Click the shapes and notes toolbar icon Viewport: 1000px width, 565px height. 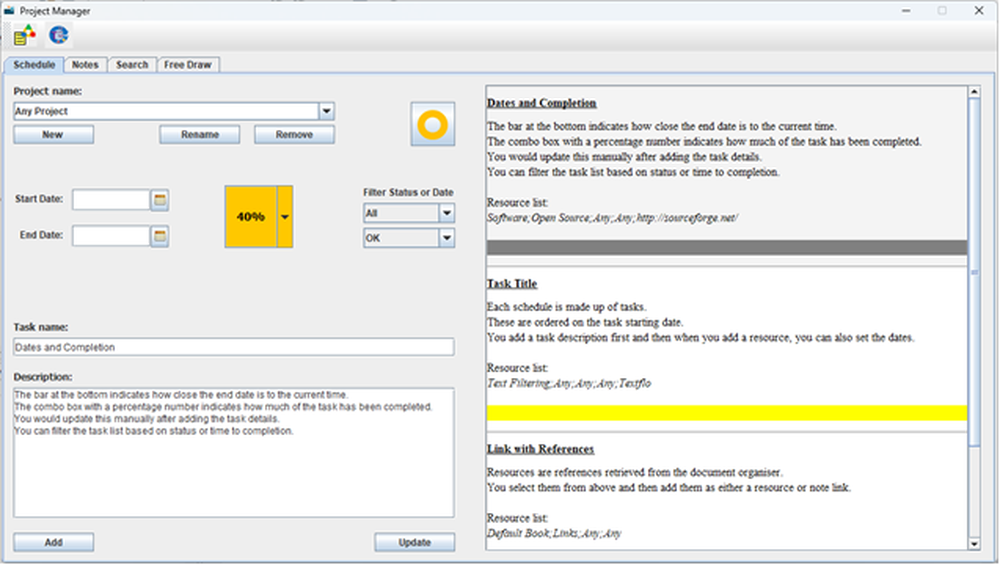pos(25,35)
